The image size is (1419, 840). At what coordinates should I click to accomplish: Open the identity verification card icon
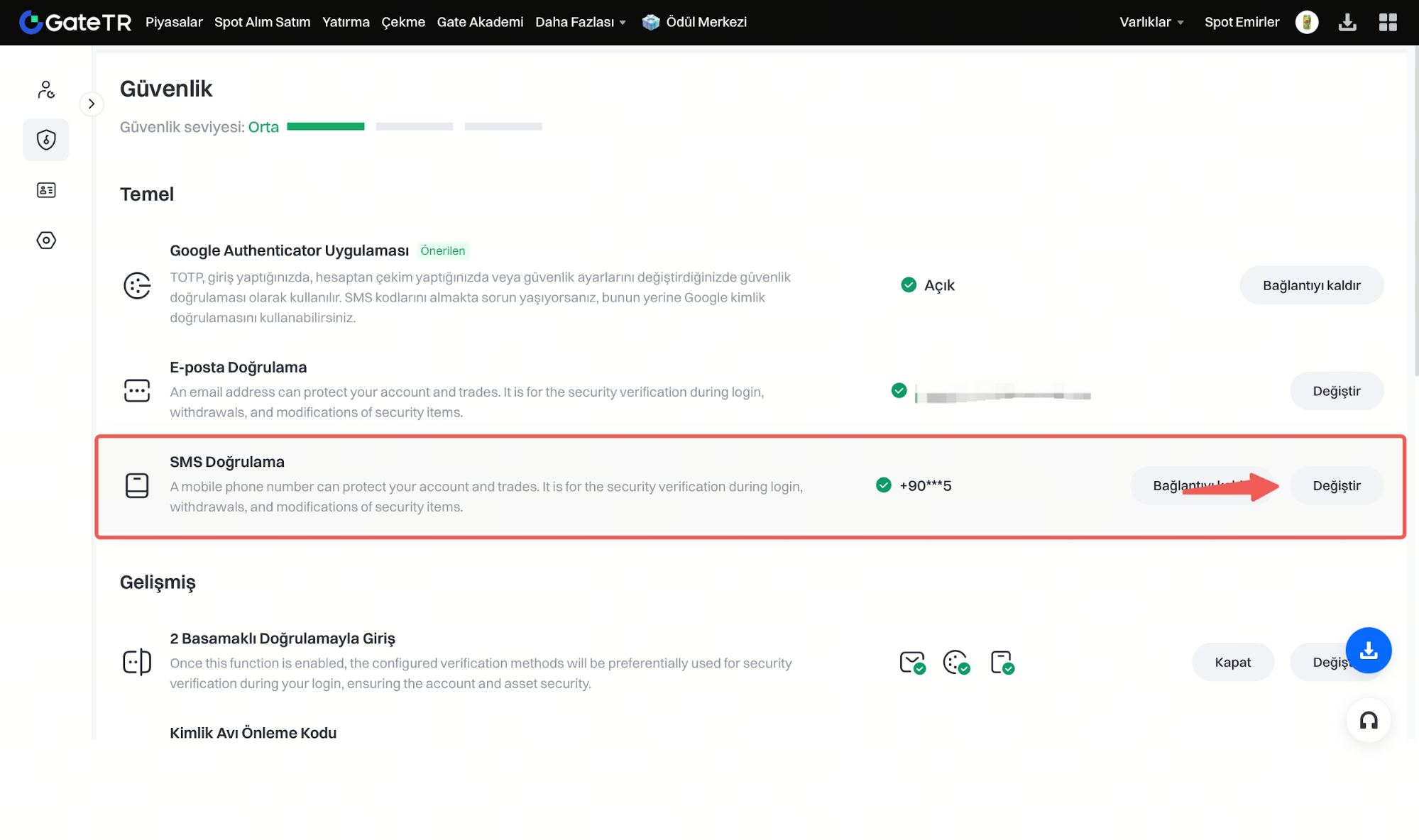[46, 190]
